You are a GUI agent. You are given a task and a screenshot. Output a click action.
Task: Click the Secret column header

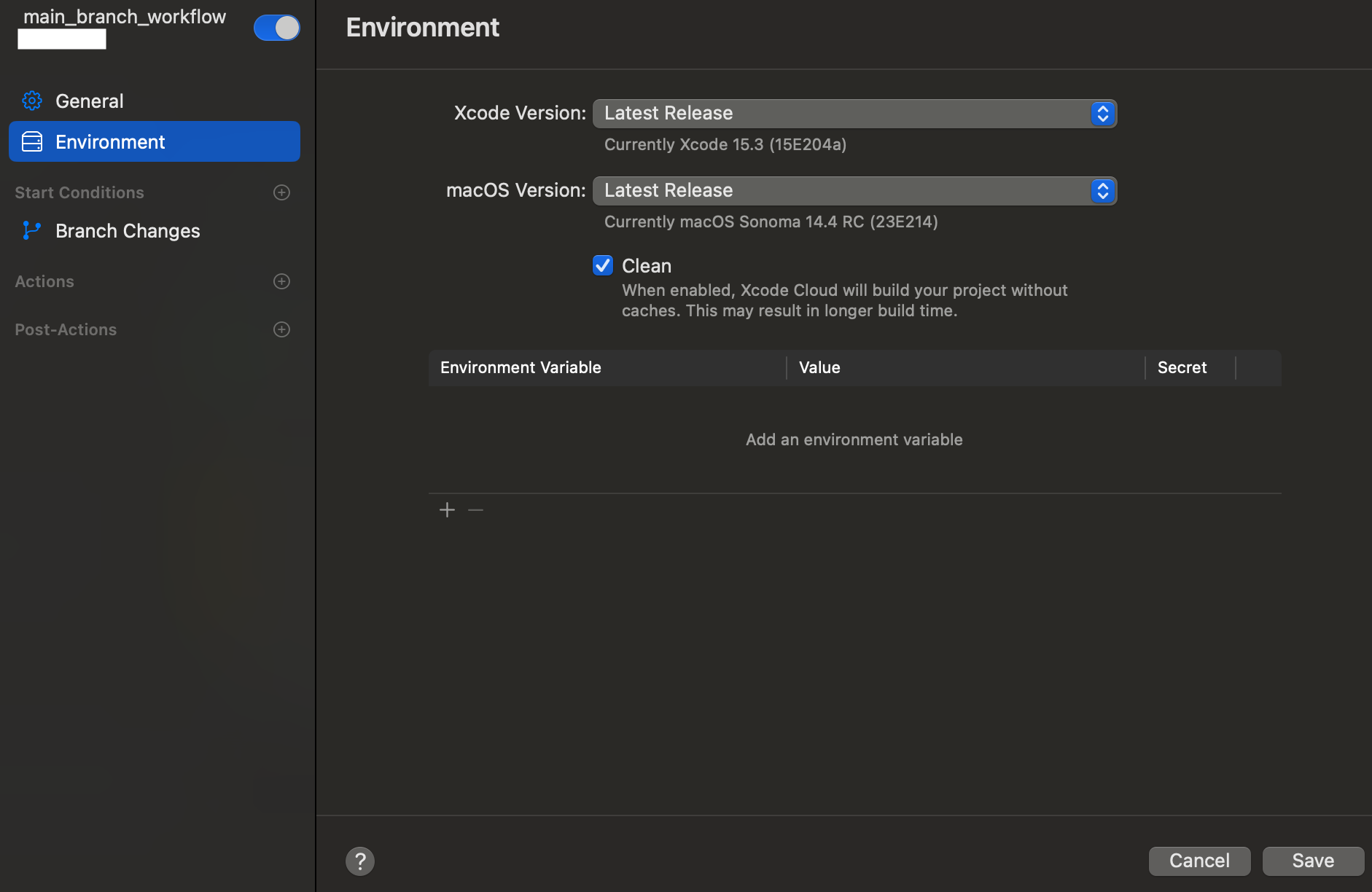point(1190,367)
